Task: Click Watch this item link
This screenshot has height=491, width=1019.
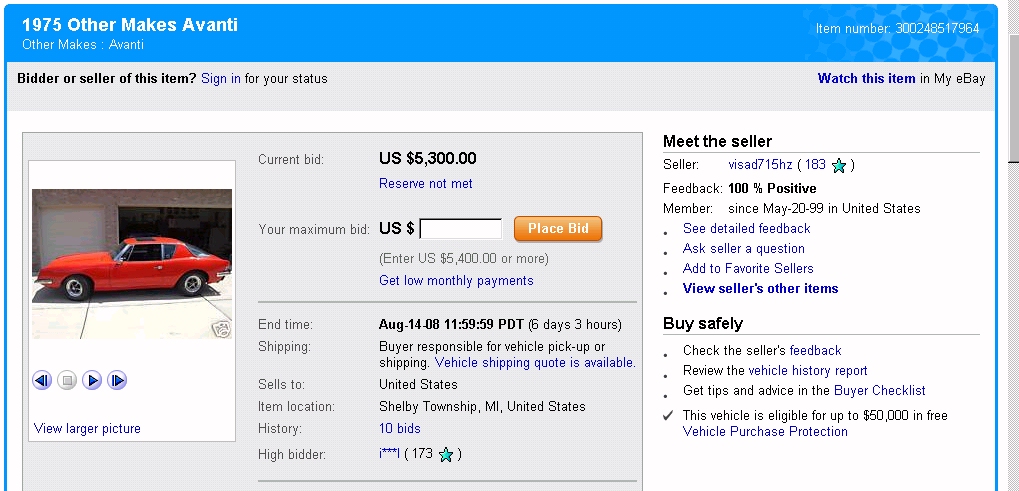Action: 866,79
